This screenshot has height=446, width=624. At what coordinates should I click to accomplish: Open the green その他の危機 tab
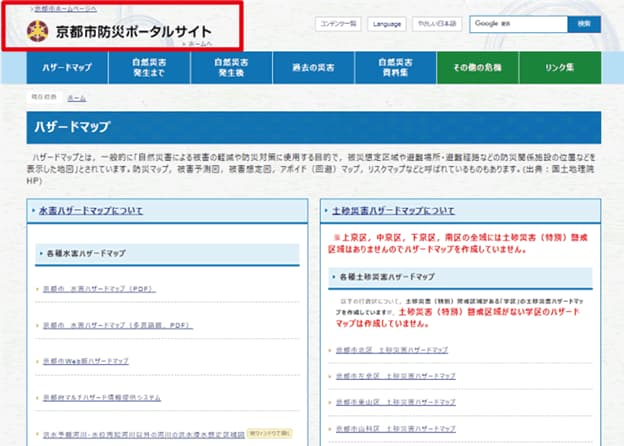click(x=478, y=68)
